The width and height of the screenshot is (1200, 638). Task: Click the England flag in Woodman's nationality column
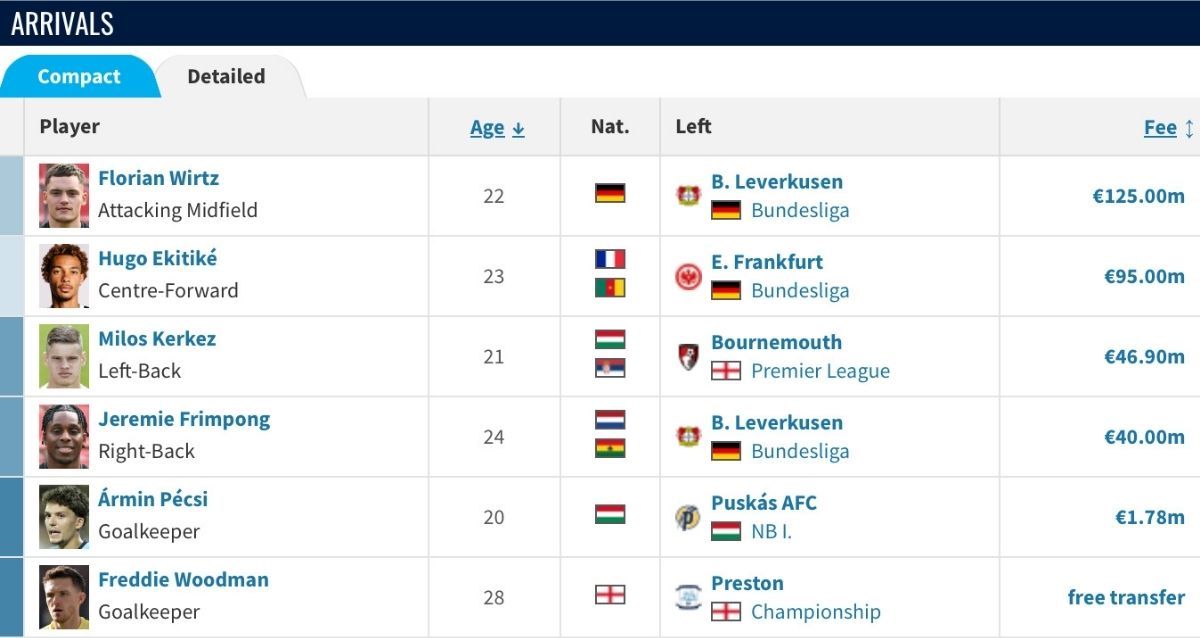pyautogui.click(x=610, y=595)
